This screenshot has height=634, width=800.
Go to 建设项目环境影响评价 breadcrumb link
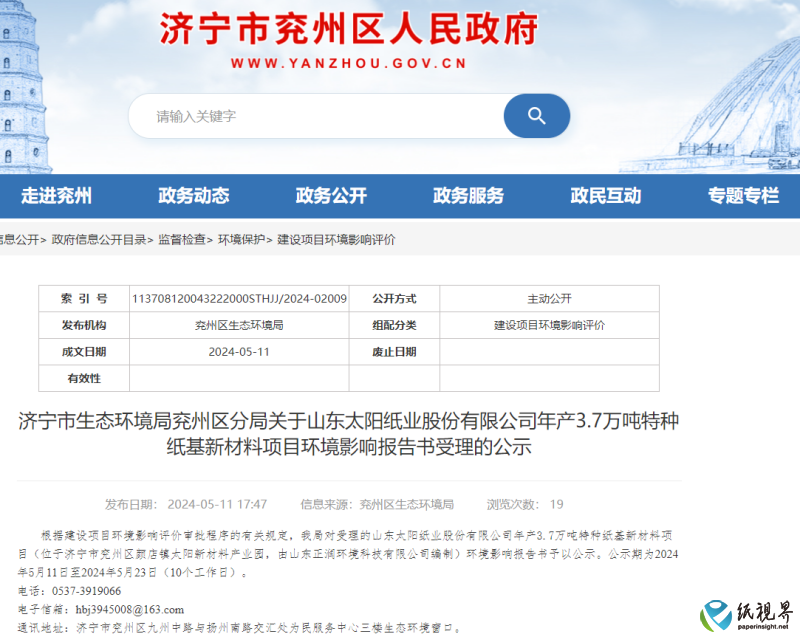pos(336,240)
